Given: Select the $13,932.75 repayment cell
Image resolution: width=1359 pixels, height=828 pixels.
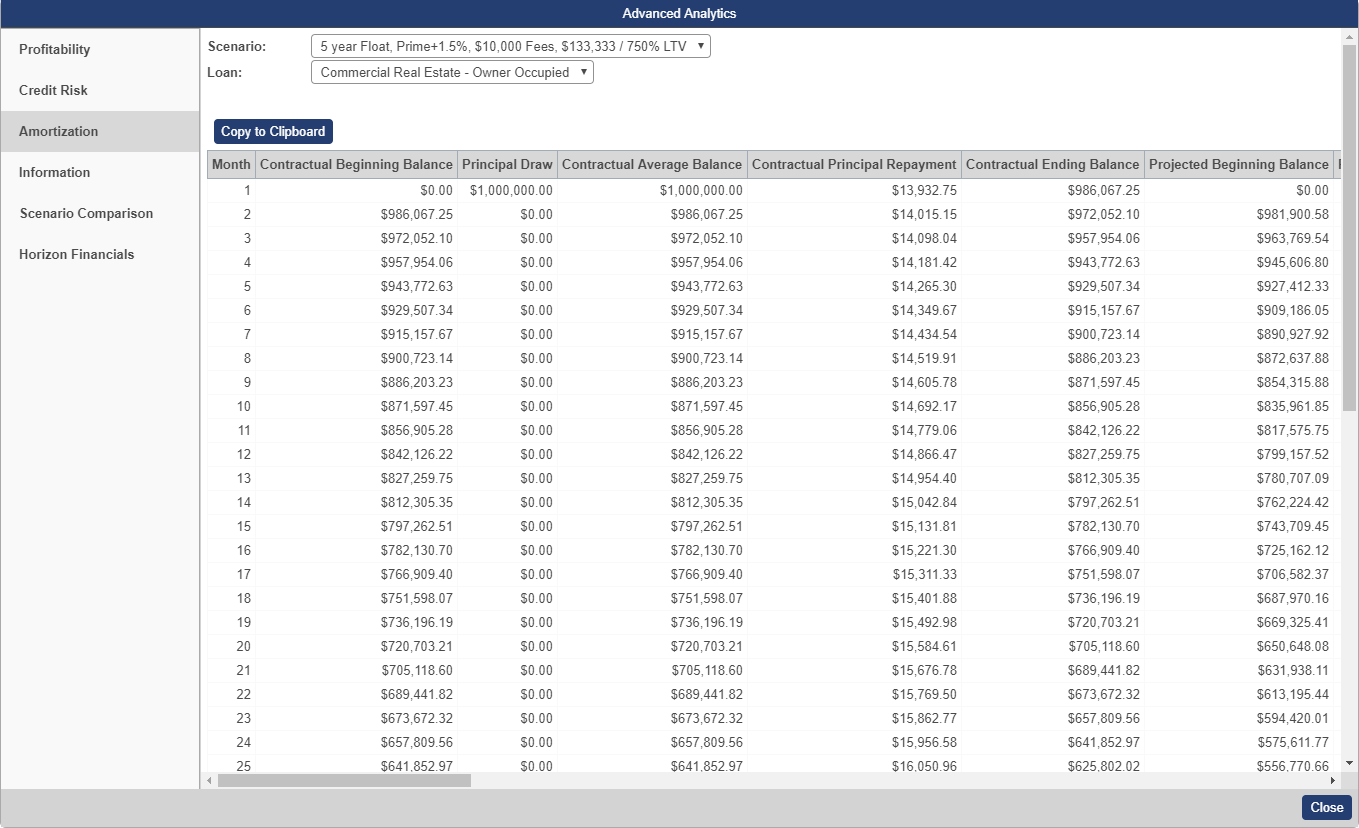Looking at the screenshot, I should coord(854,190).
